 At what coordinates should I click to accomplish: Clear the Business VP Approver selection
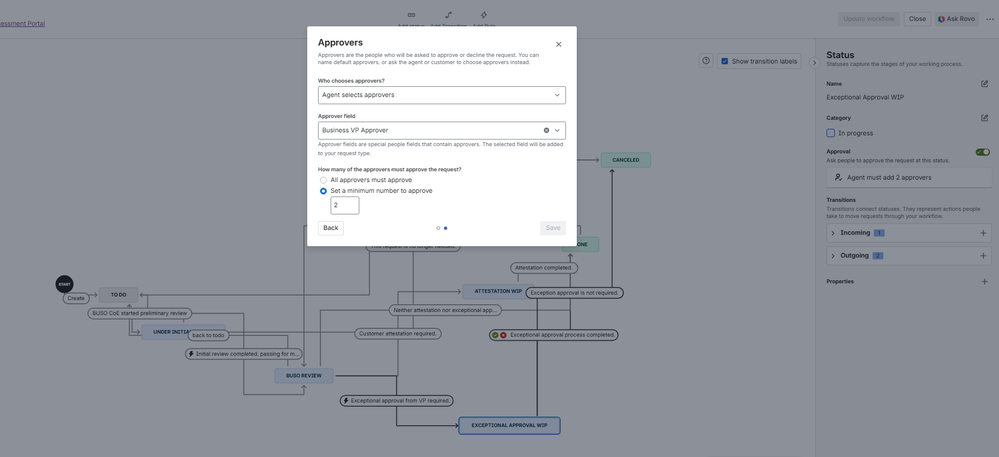point(546,130)
